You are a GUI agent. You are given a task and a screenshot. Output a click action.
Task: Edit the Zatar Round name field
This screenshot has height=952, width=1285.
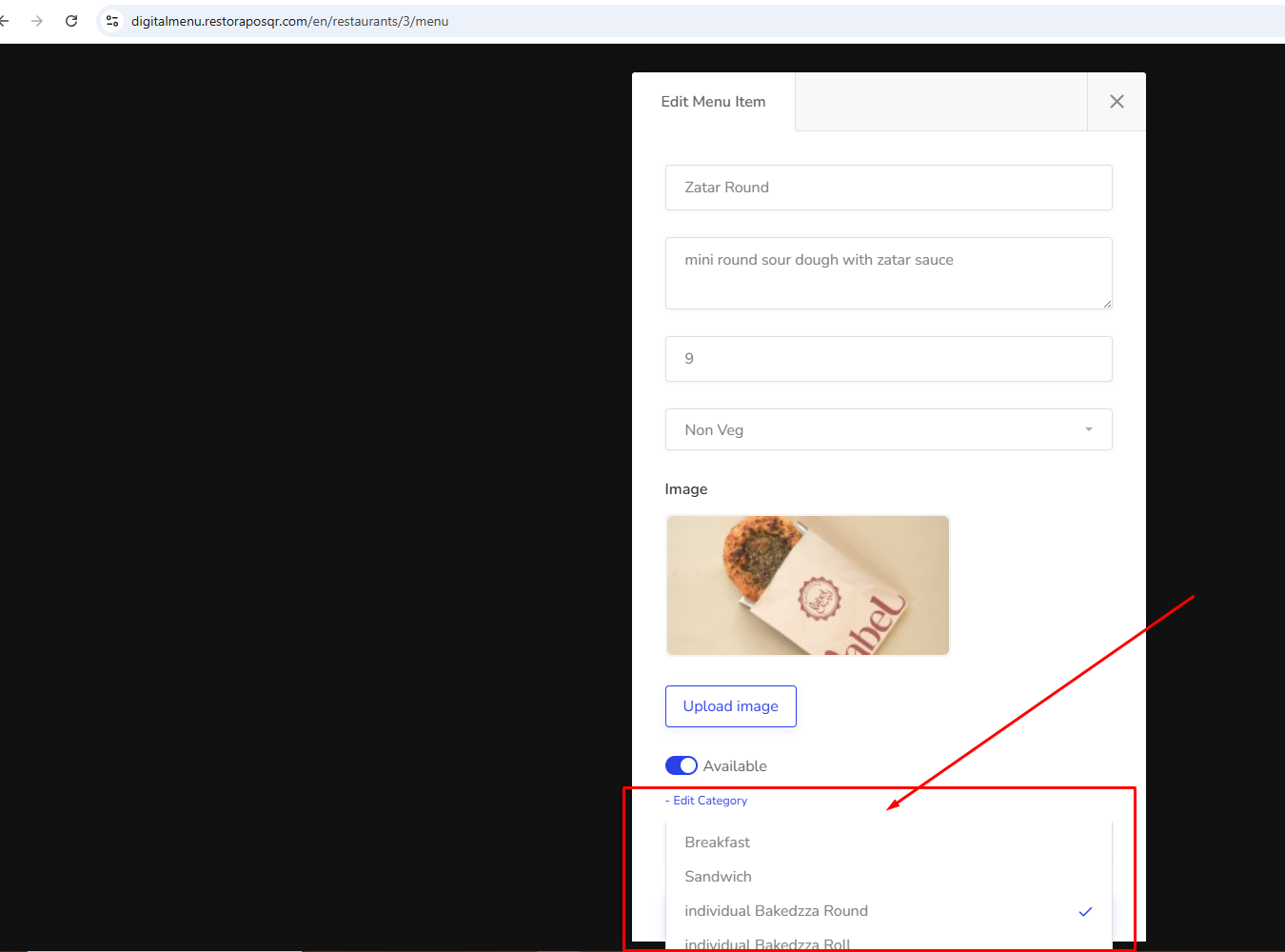tap(888, 188)
